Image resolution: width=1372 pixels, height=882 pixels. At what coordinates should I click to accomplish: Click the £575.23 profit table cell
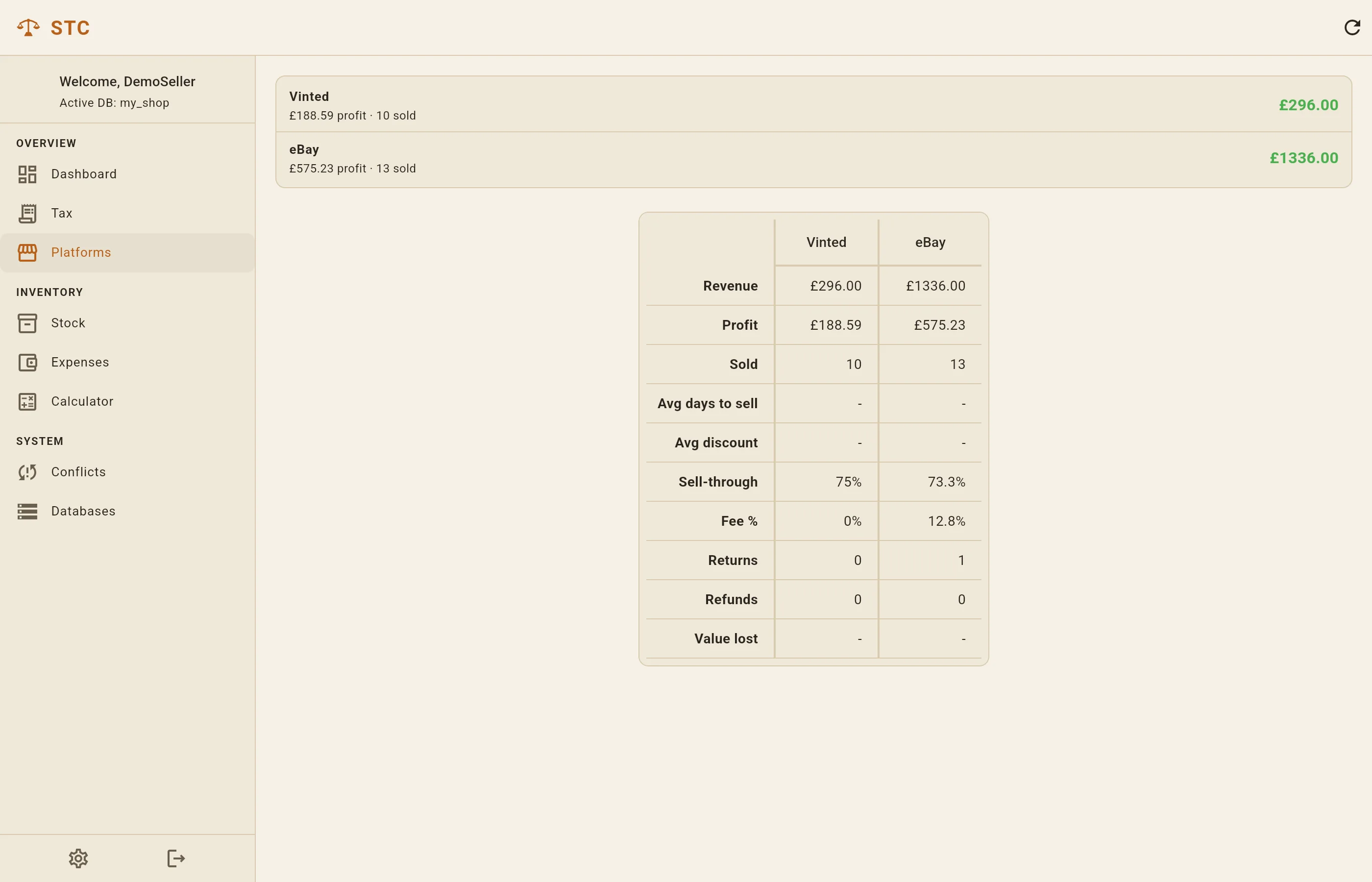pyautogui.click(x=939, y=325)
